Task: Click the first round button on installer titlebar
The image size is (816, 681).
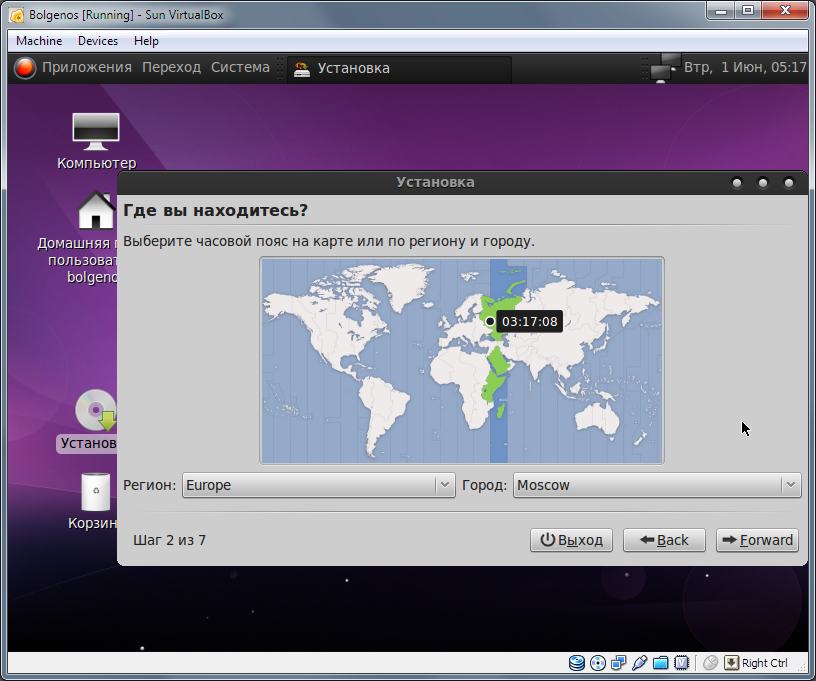Action: click(737, 183)
